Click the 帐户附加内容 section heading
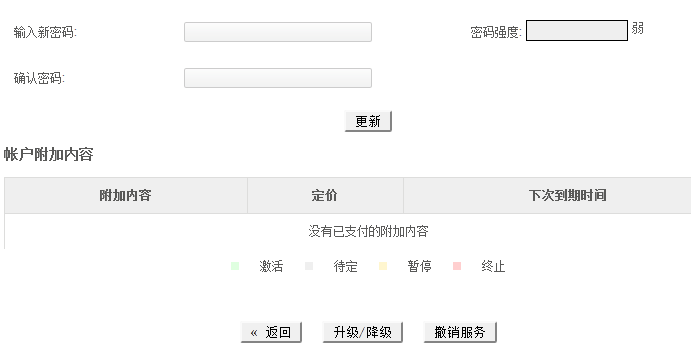This screenshot has width=691, height=361. [48, 155]
